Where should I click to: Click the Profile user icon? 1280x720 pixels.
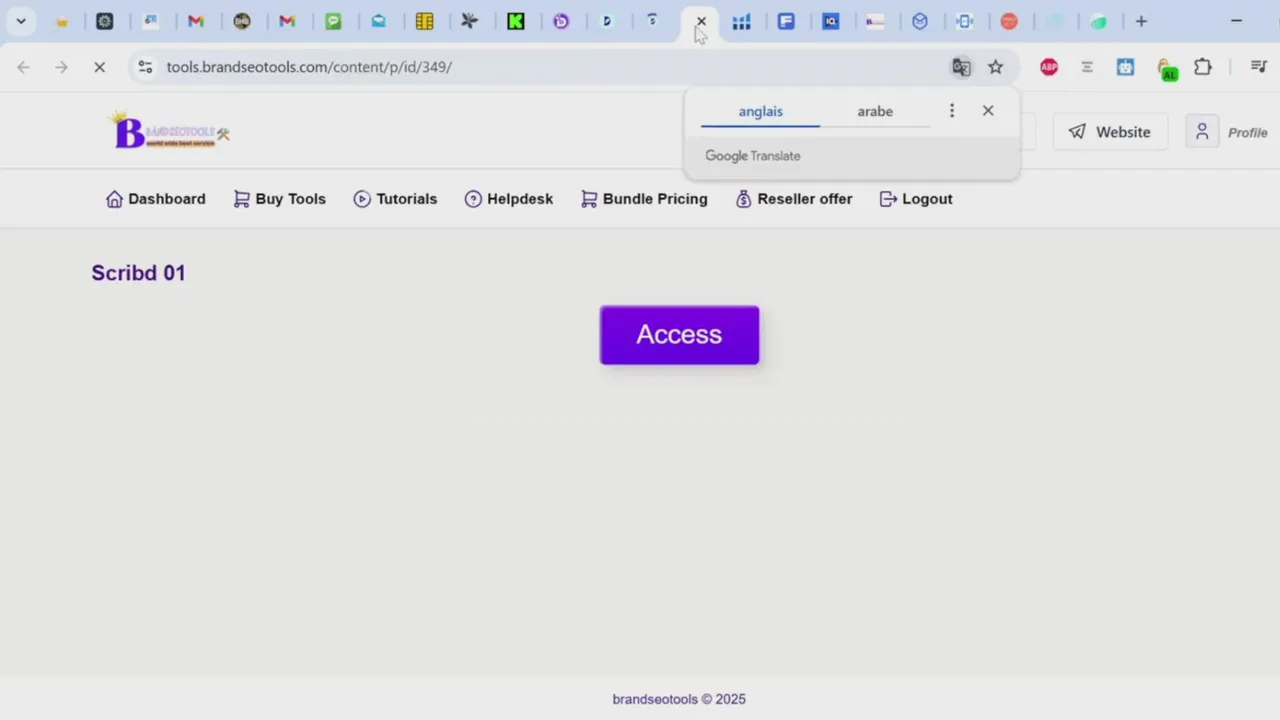tap(1202, 132)
